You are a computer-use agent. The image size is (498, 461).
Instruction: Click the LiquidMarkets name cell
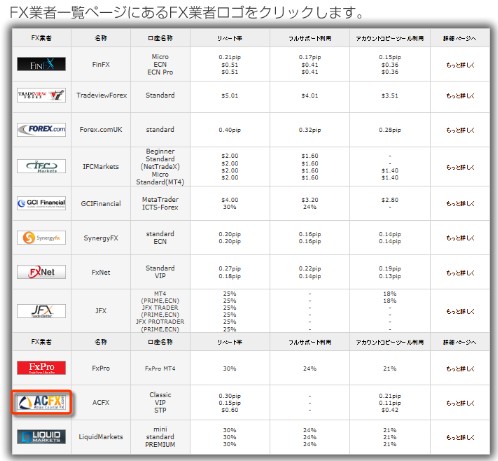[101, 437]
